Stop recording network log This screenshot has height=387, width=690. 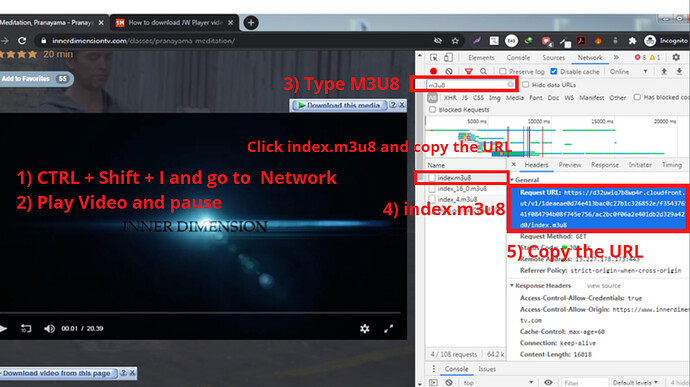point(433,71)
